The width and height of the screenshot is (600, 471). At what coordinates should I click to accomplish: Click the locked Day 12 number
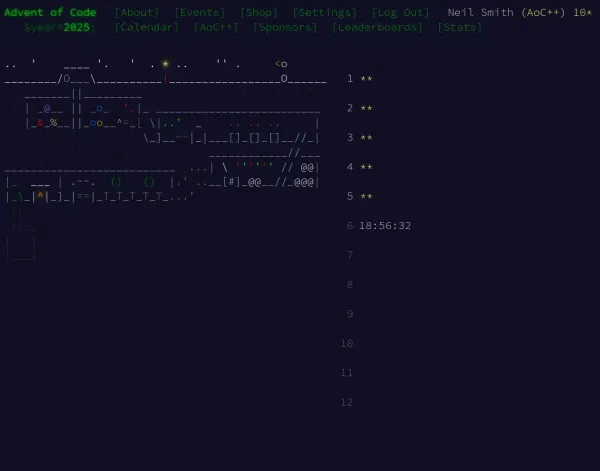point(347,403)
